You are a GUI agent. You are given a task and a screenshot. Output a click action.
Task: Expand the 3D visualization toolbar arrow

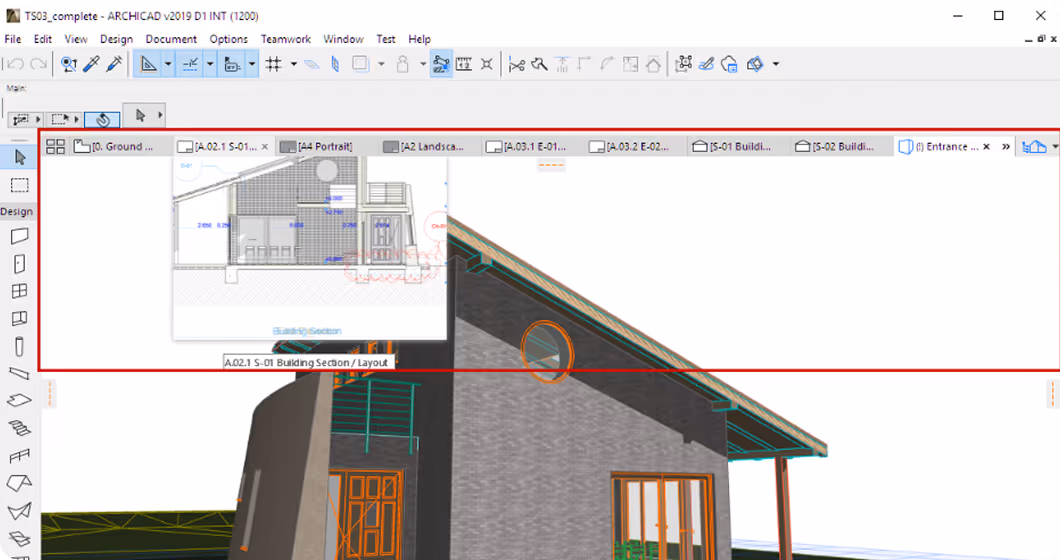[776, 64]
